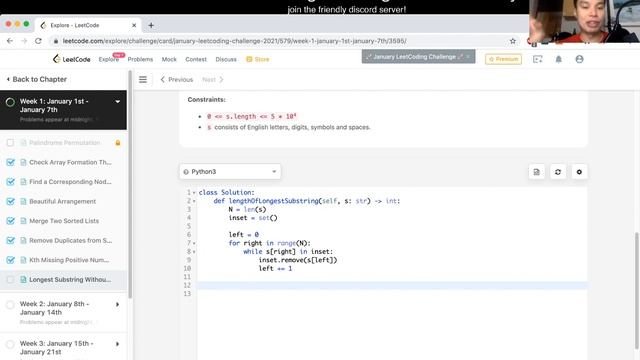Toggle checkbox for Palindrome Permutation
The width and height of the screenshot is (640, 360).
click(11, 143)
